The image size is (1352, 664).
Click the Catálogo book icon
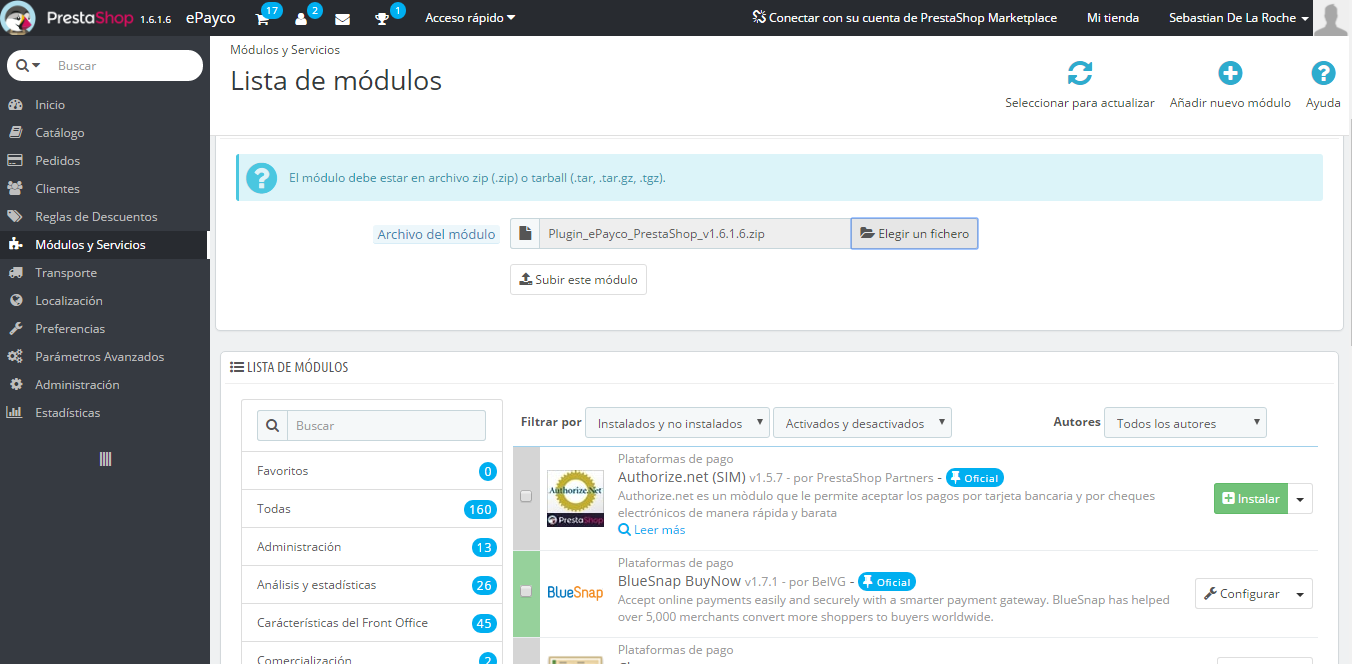[x=15, y=133]
